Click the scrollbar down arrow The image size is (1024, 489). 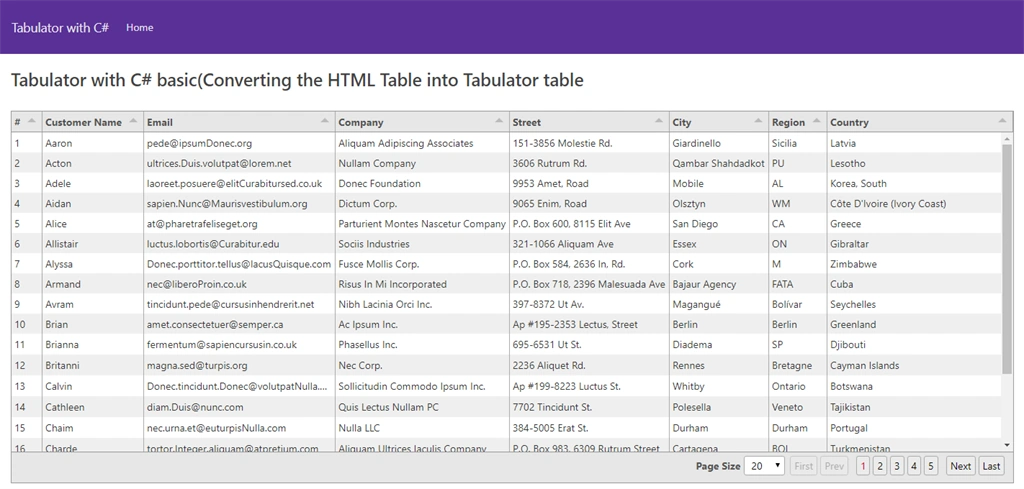pos(1007,445)
